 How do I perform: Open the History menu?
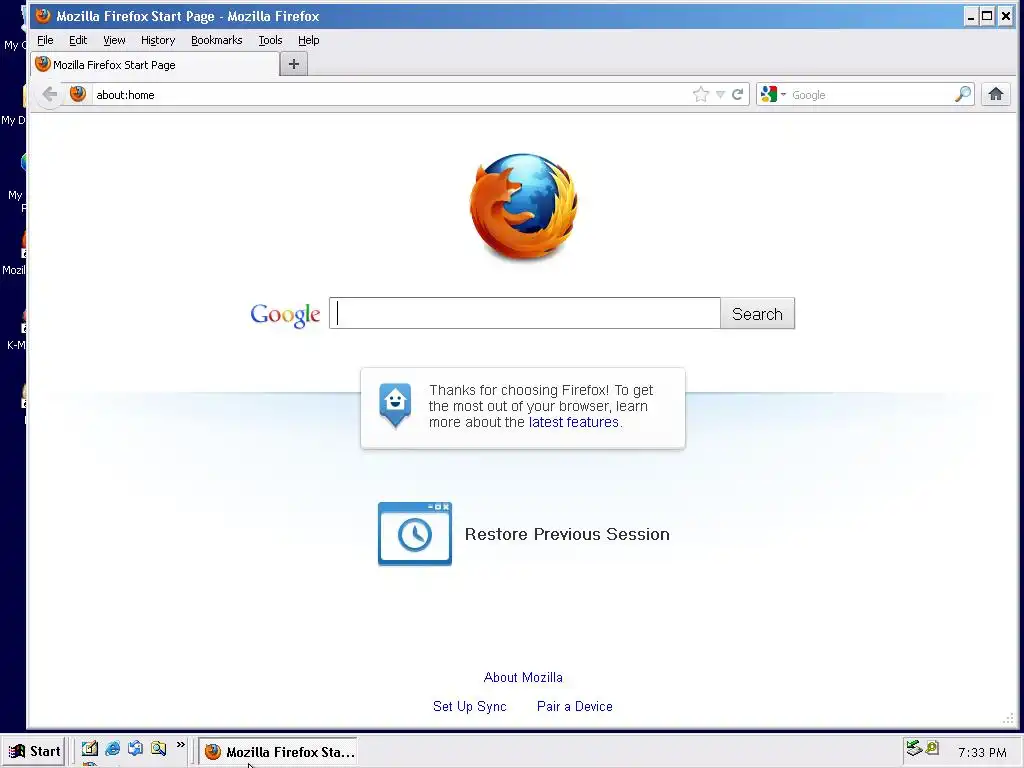(x=158, y=40)
